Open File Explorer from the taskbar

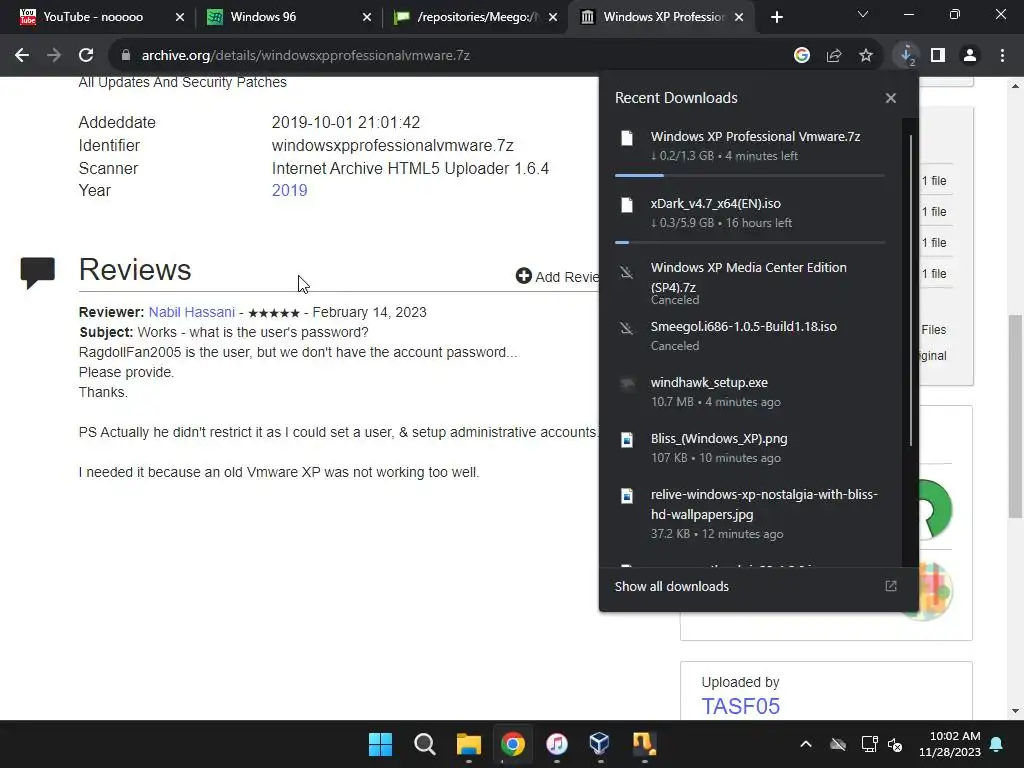pyautogui.click(x=469, y=744)
